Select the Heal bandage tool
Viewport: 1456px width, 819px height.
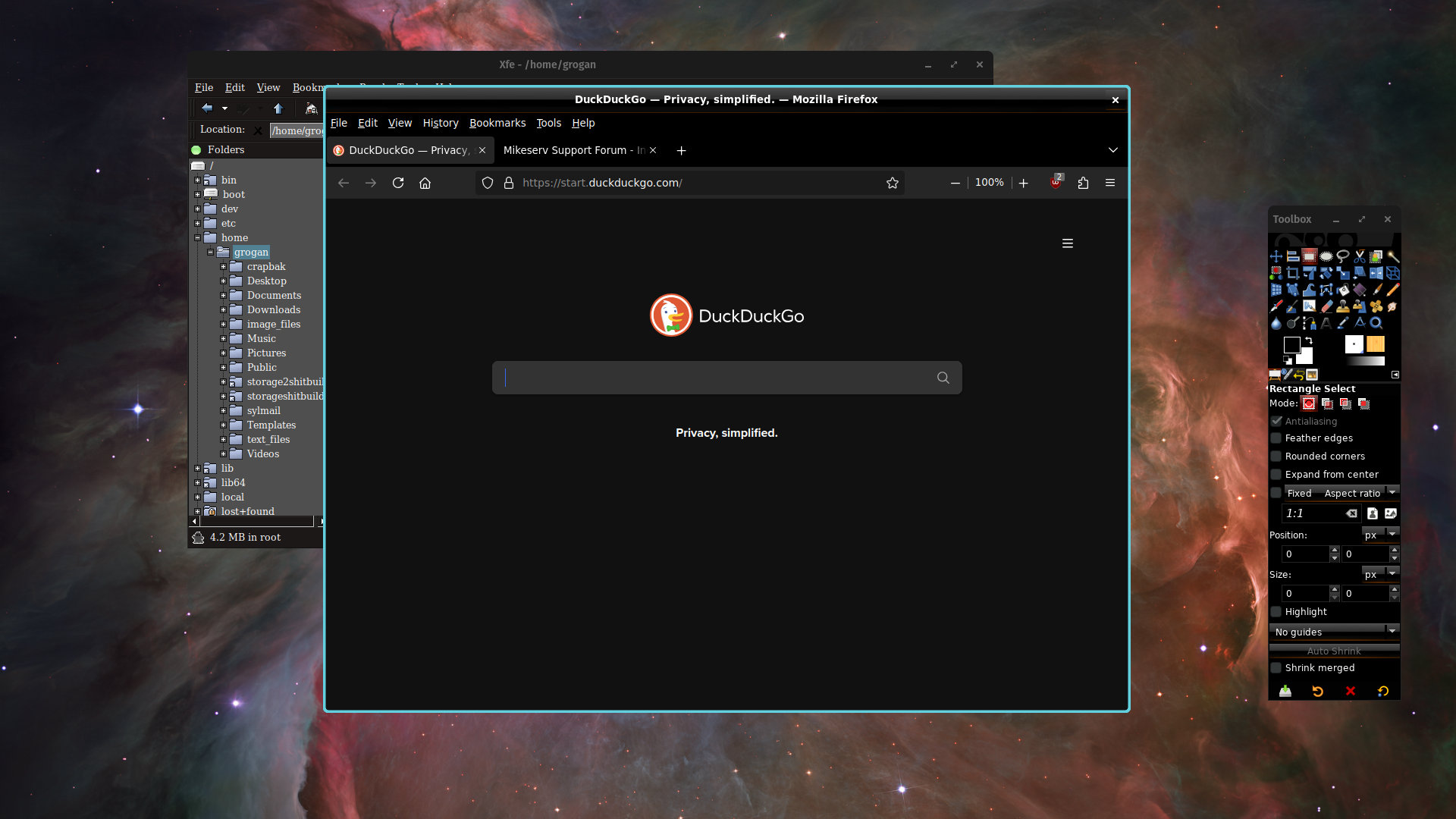pyautogui.click(x=1376, y=306)
